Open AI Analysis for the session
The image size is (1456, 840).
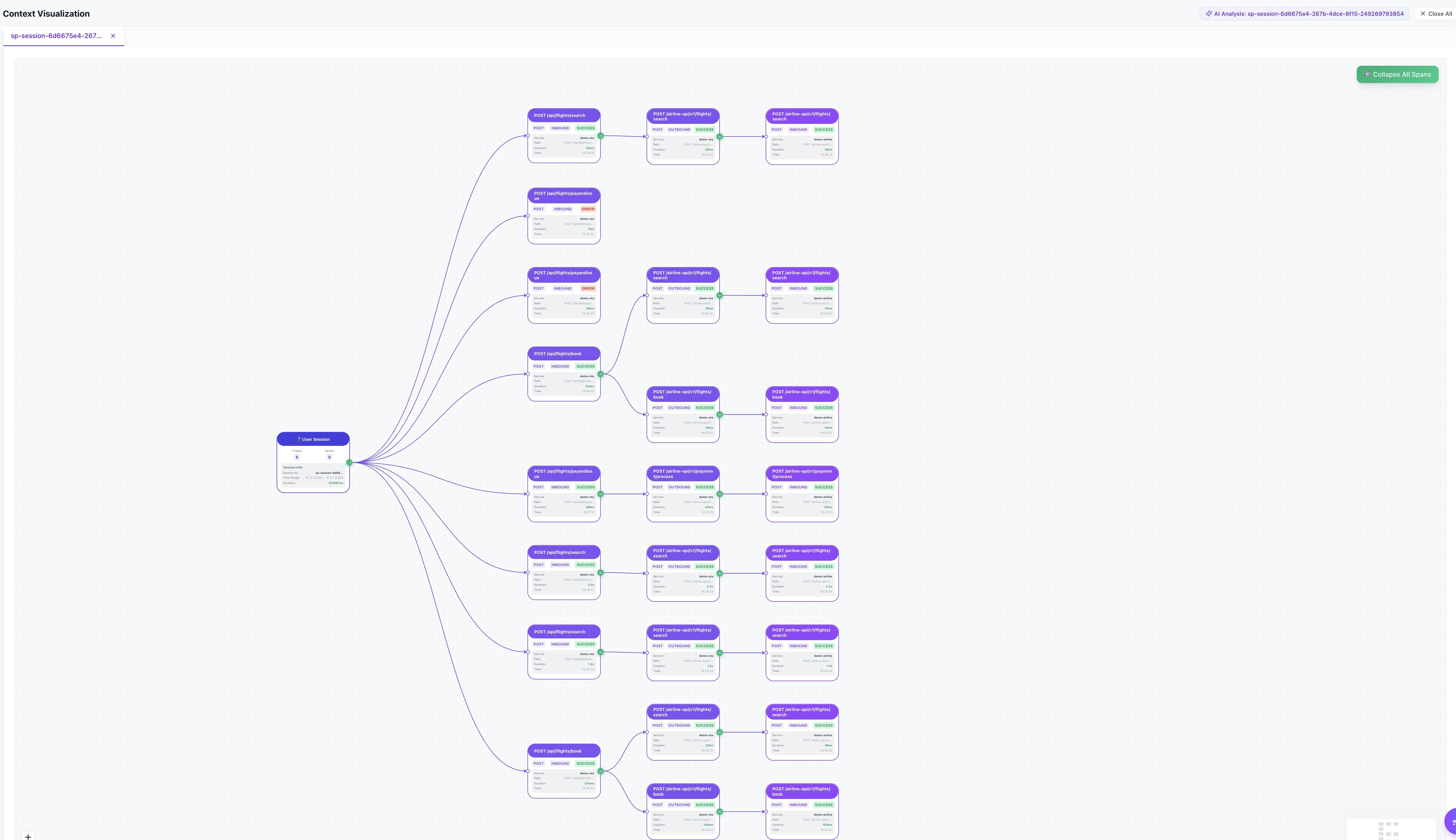pos(1304,14)
